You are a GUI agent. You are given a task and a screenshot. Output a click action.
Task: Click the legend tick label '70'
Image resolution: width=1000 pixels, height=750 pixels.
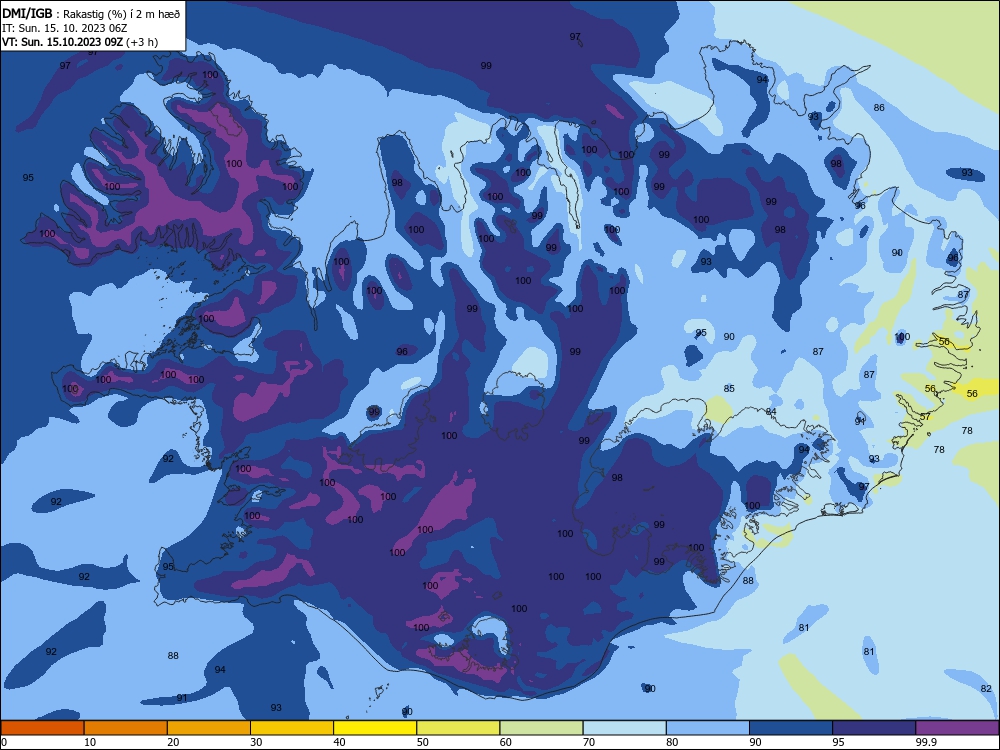[589, 742]
